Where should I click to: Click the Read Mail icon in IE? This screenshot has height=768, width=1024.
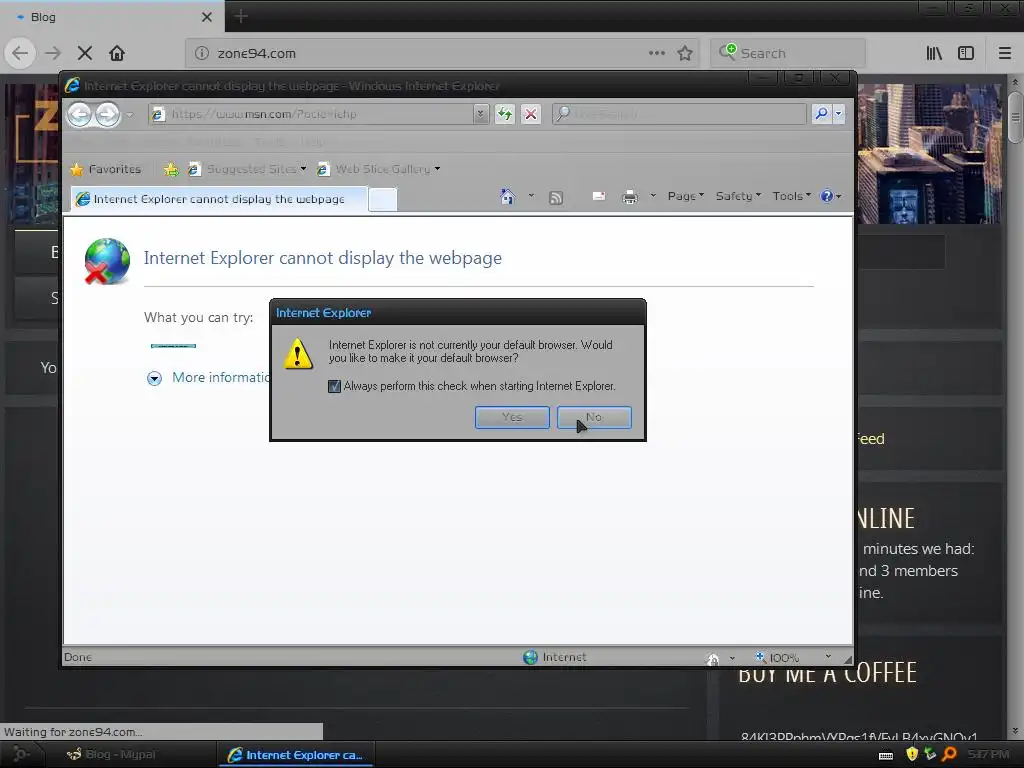599,196
